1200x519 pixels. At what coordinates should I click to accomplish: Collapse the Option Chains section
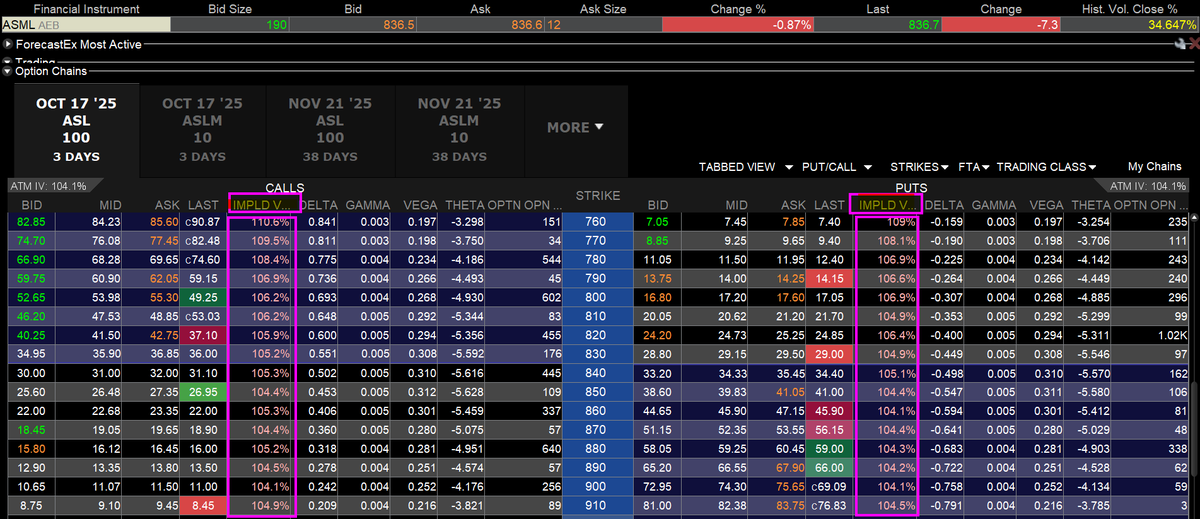pos(6,71)
